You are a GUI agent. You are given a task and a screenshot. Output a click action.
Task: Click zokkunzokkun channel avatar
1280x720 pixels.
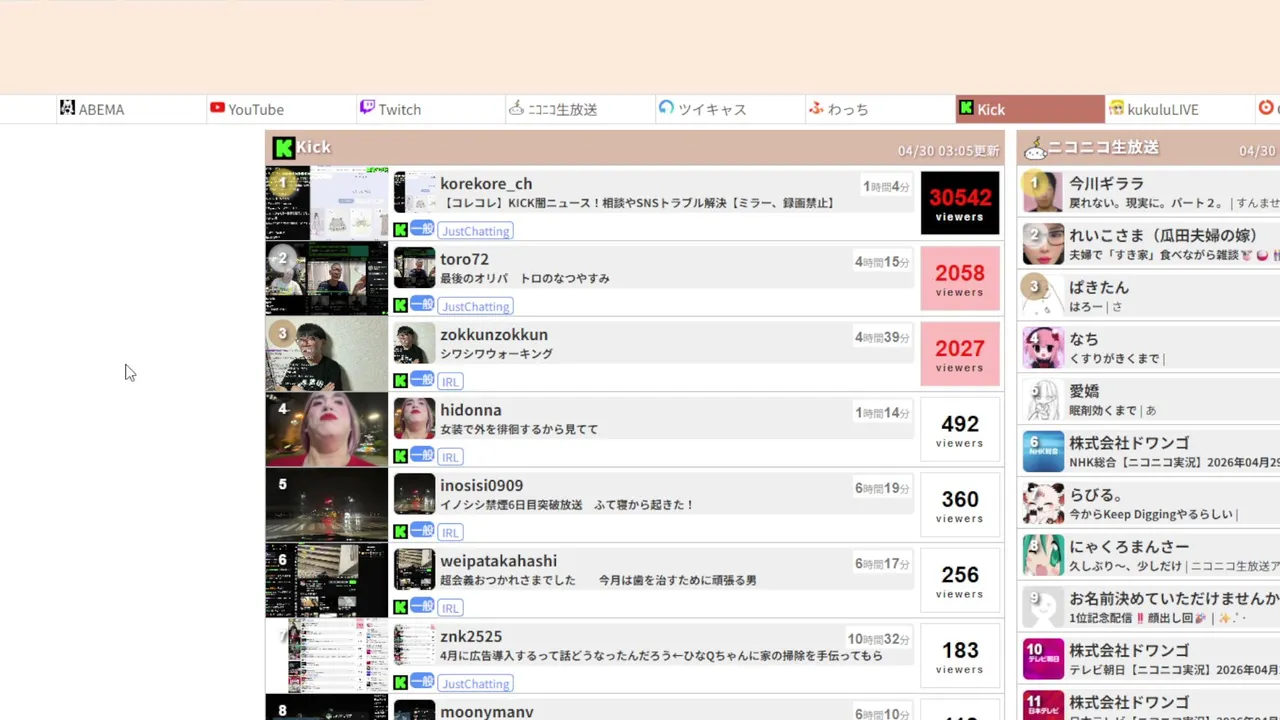tap(414, 343)
